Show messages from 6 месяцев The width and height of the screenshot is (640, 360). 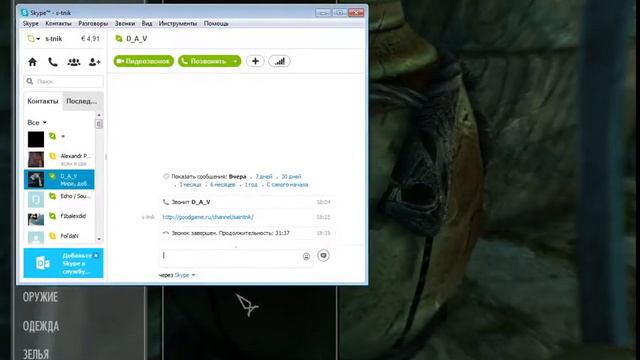click(222, 185)
